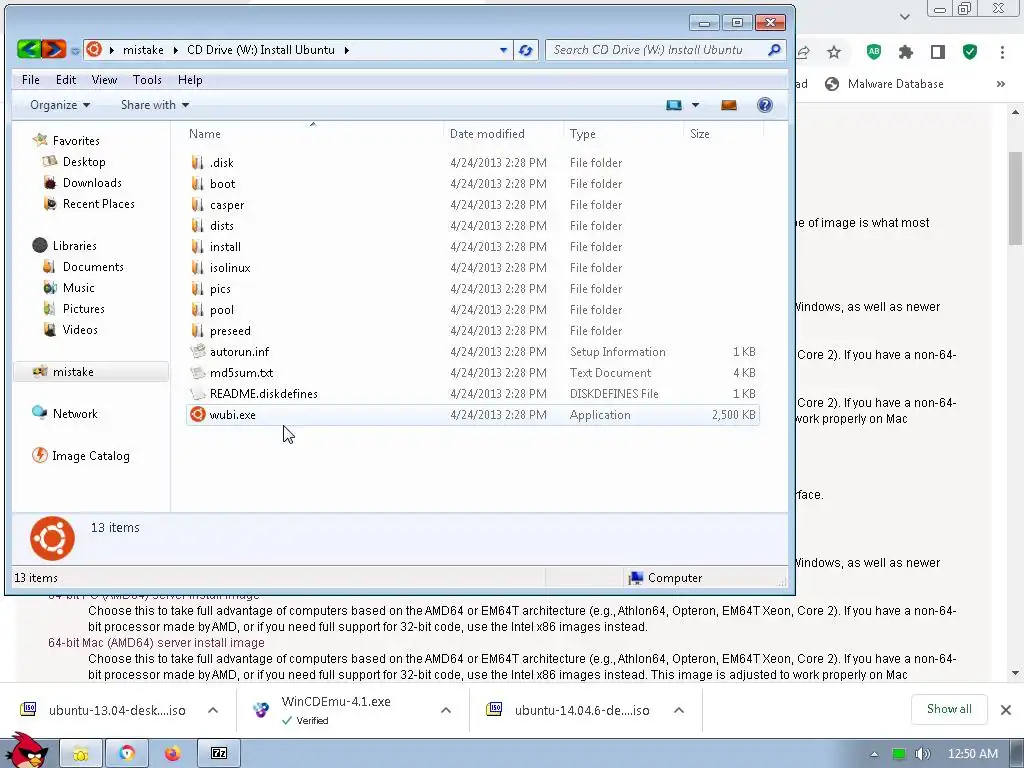
Task: Click the change view icon in toolbar
Action: click(x=673, y=105)
